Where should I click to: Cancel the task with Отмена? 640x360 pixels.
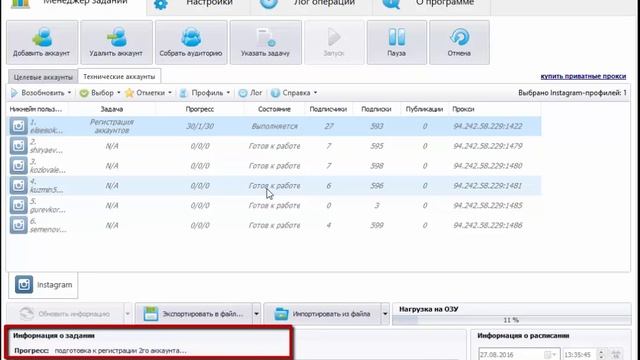[459, 42]
